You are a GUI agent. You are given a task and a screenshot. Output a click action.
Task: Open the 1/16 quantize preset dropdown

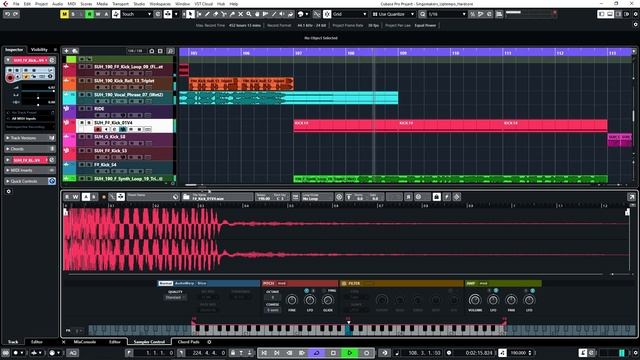pos(447,14)
